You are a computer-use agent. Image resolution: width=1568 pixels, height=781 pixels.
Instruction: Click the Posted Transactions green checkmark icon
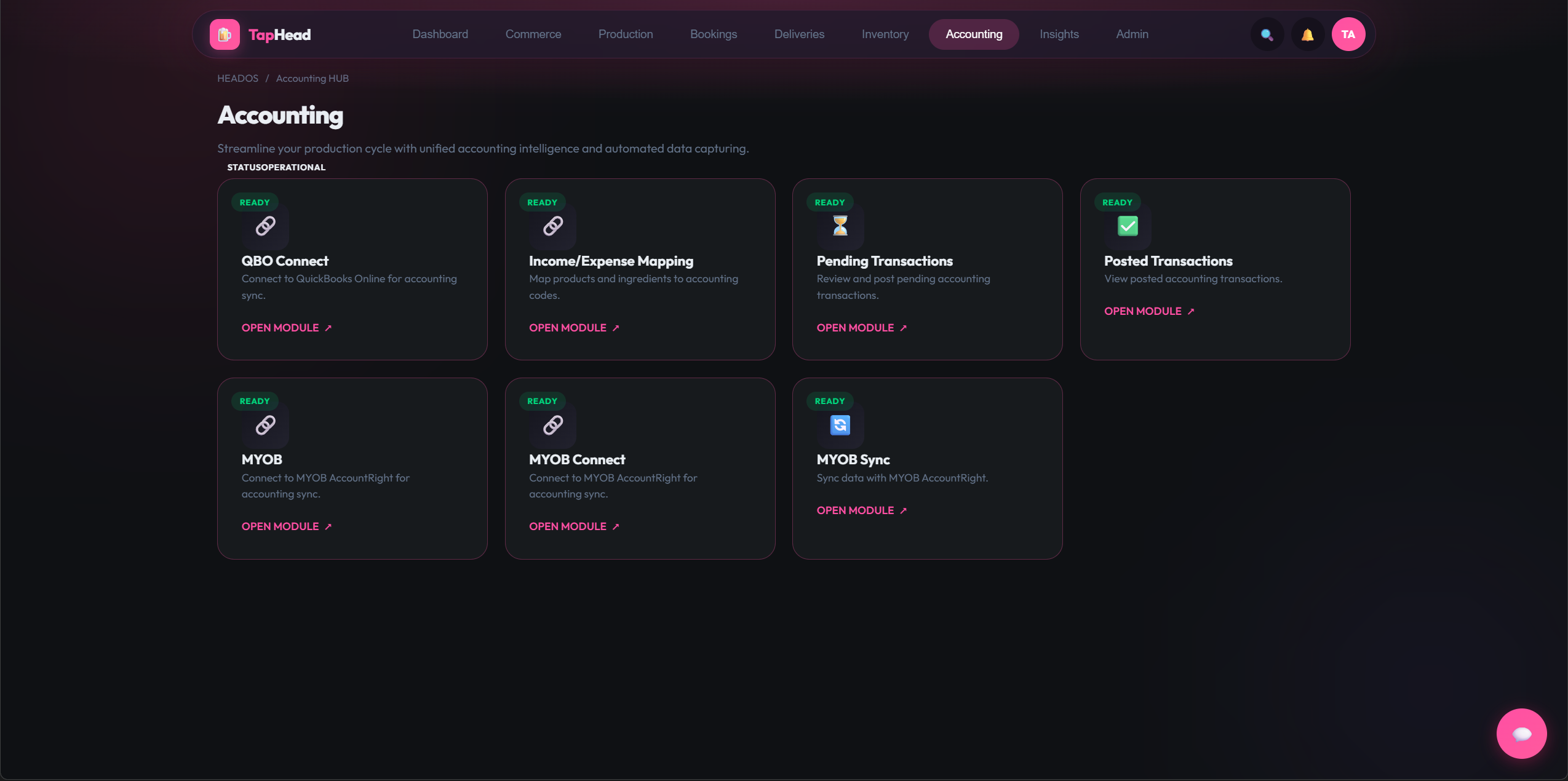(1127, 226)
